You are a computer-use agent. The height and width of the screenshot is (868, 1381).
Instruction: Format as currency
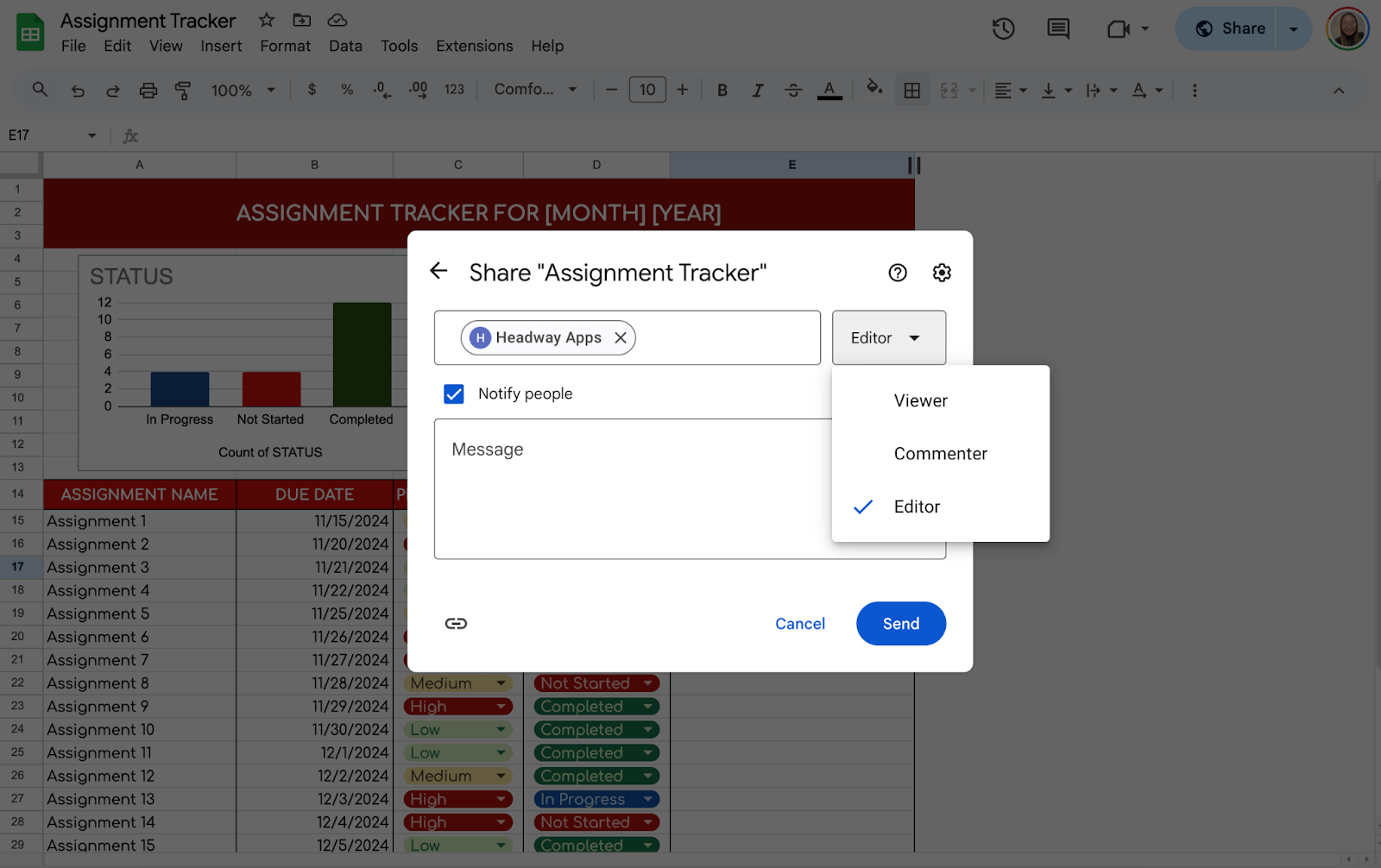[x=312, y=90]
